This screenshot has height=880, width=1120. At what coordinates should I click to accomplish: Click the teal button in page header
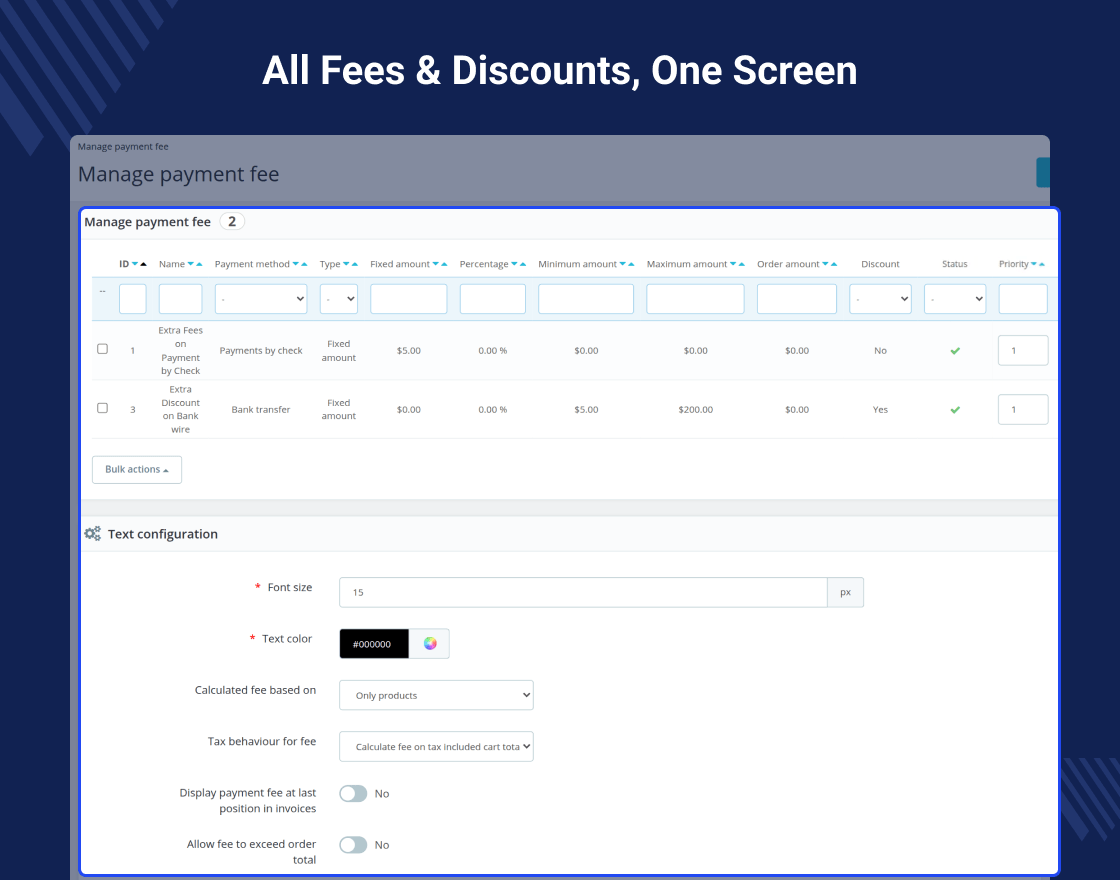[x=1043, y=173]
